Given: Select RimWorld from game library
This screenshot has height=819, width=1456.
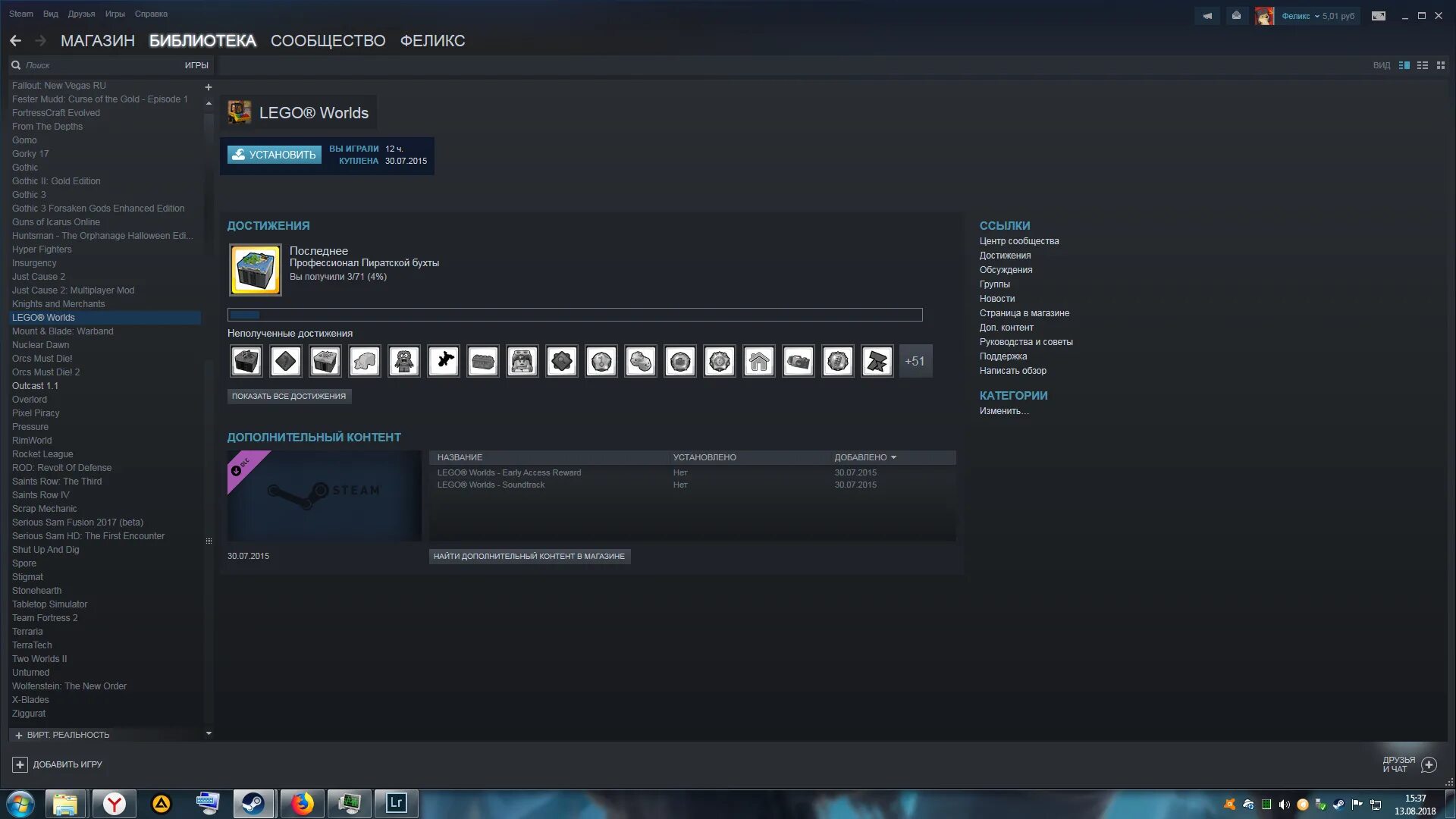Looking at the screenshot, I should click(x=31, y=440).
